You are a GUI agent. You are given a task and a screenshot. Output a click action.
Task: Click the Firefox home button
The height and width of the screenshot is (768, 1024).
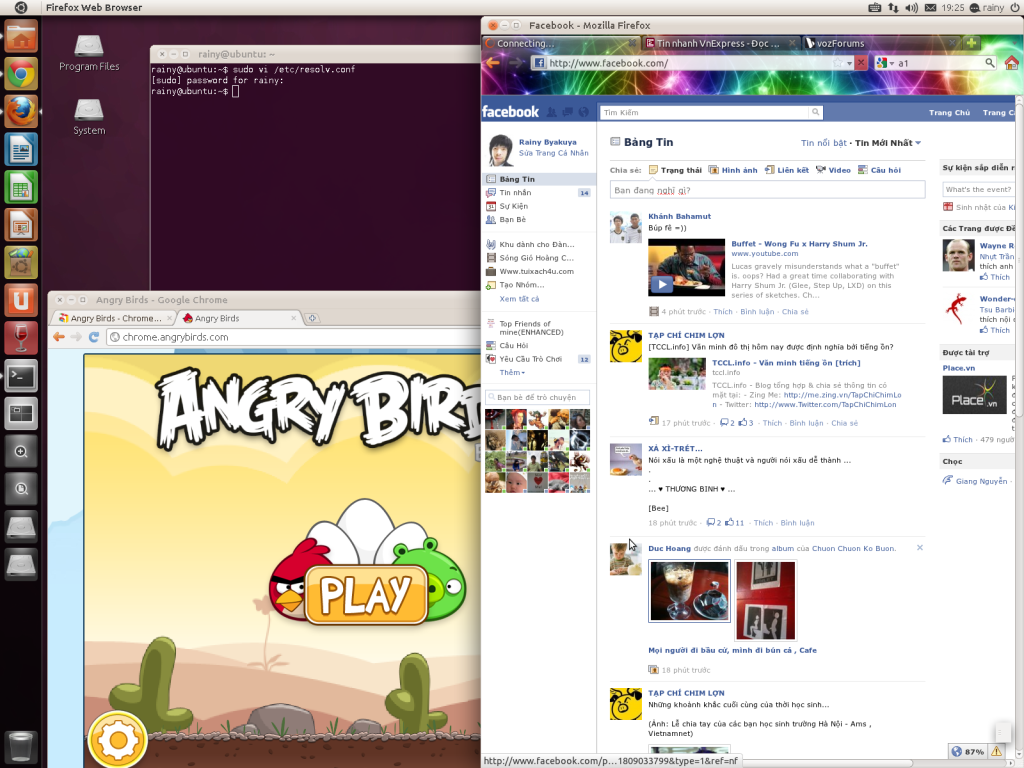pos(1012,63)
